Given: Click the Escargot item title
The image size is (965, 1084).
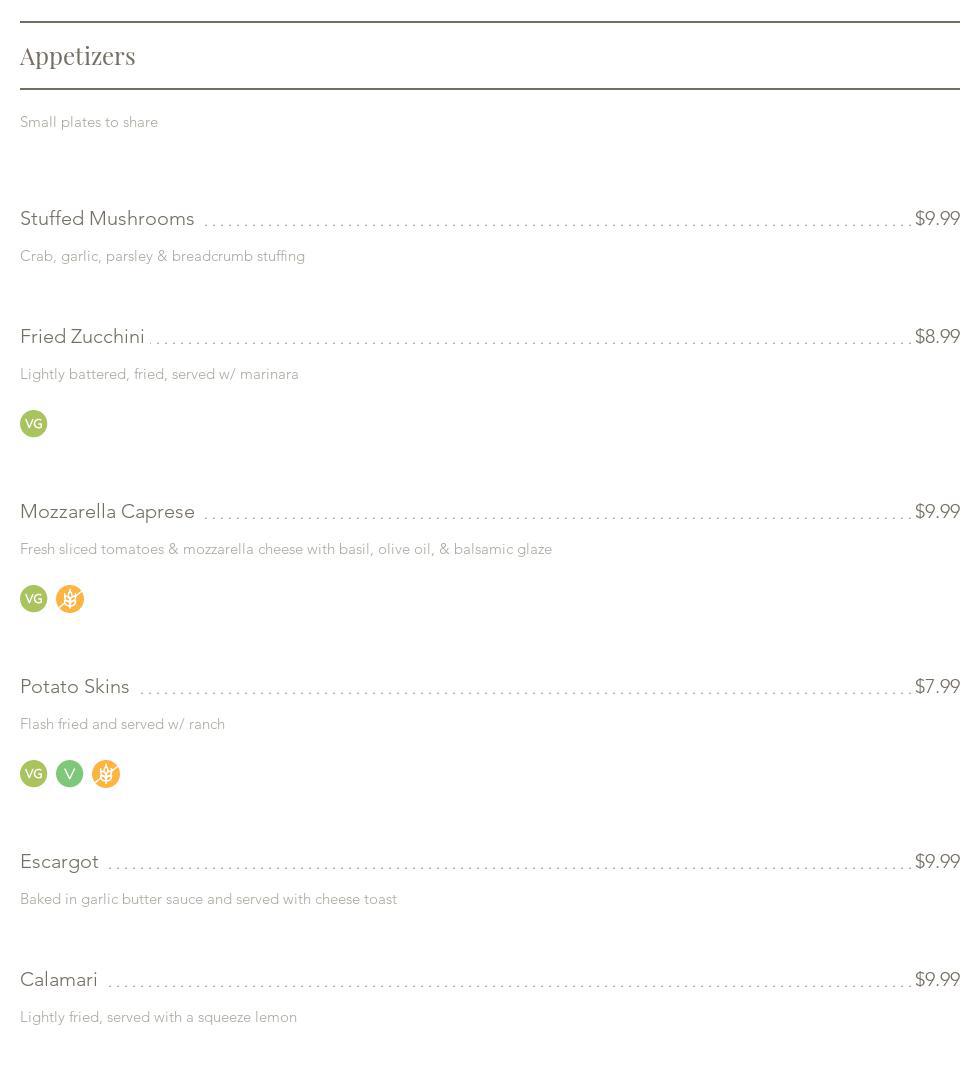Looking at the screenshot, I should coord(59,862).
